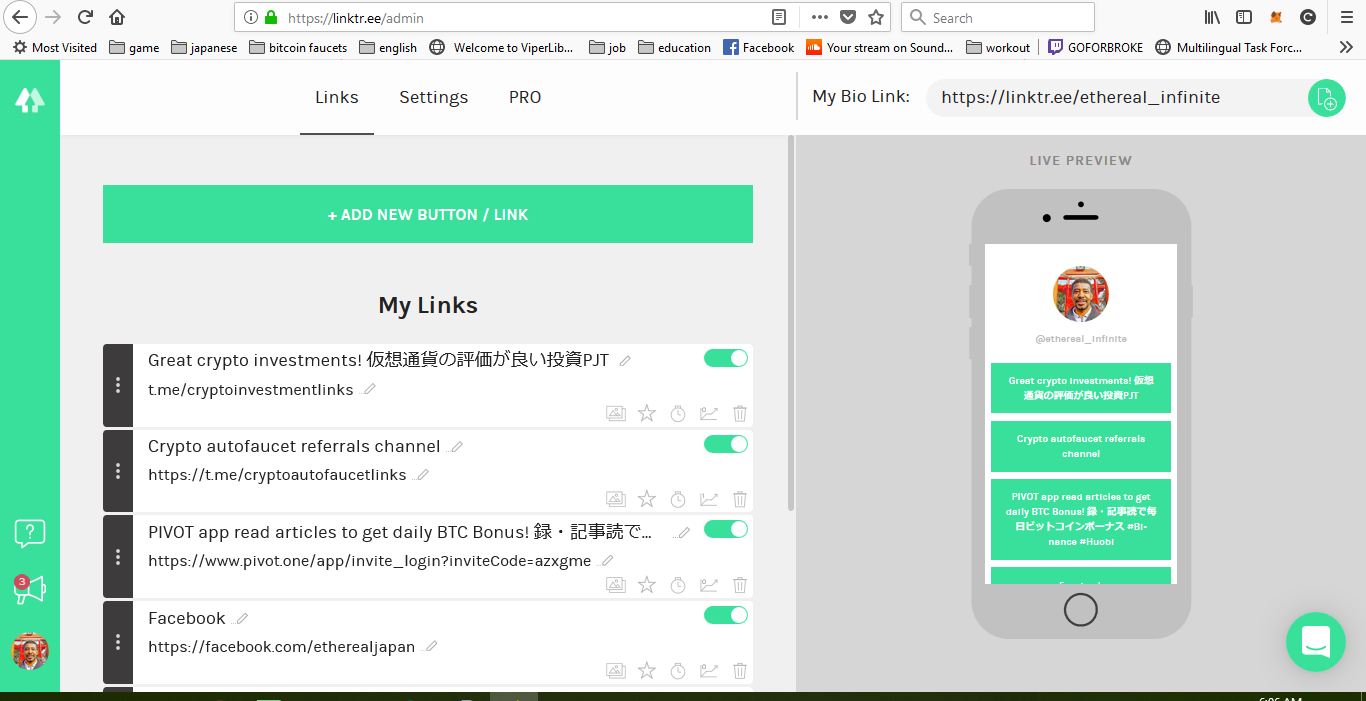
Task: Turn off the Facebook link toggle
Action: tap(726, 615)
